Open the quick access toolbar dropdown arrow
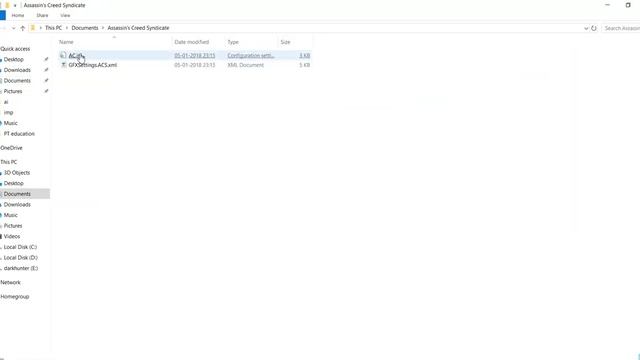This screenshot has width=640, height=360. coord(15,6)
